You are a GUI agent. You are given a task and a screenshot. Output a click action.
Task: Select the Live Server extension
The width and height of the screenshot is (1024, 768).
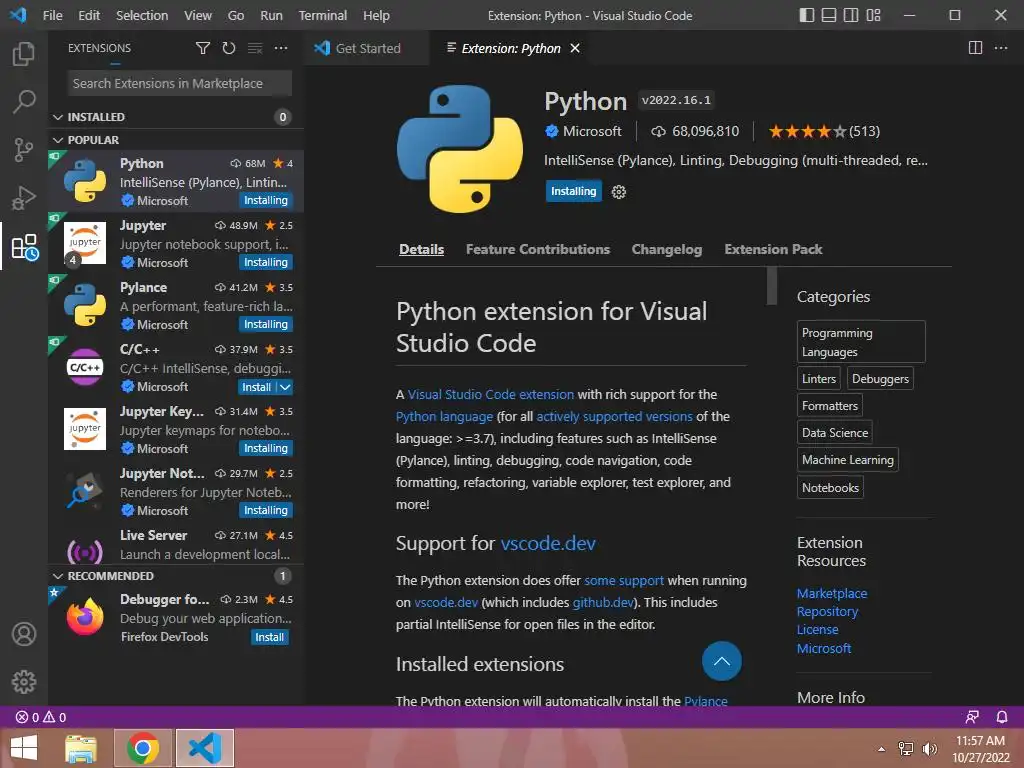[x=176, y=545]
